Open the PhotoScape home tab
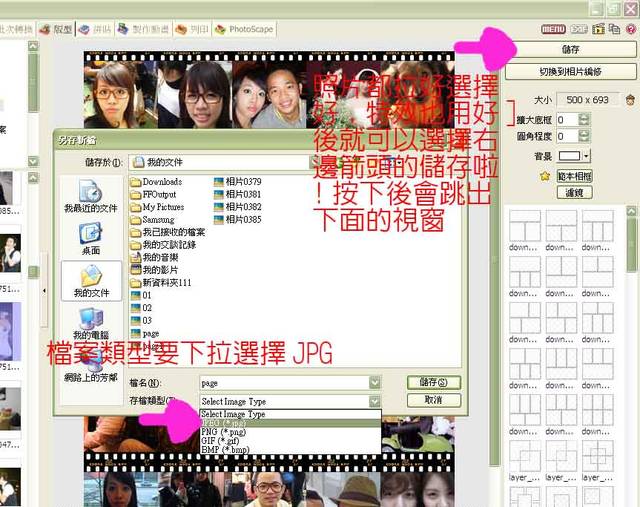 244,29
